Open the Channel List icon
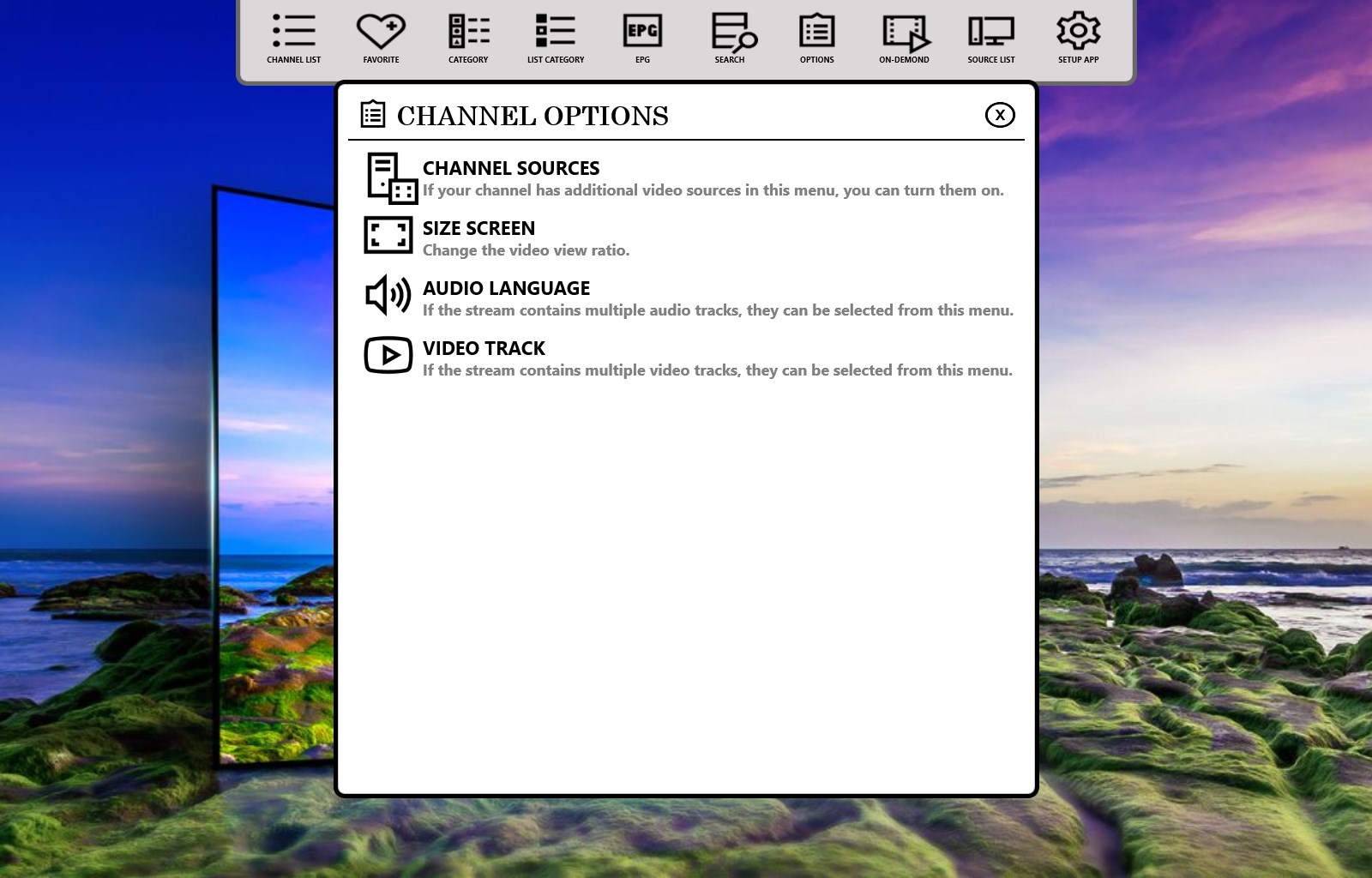Viewport: 1372px width, 878px height. point(294,30)
